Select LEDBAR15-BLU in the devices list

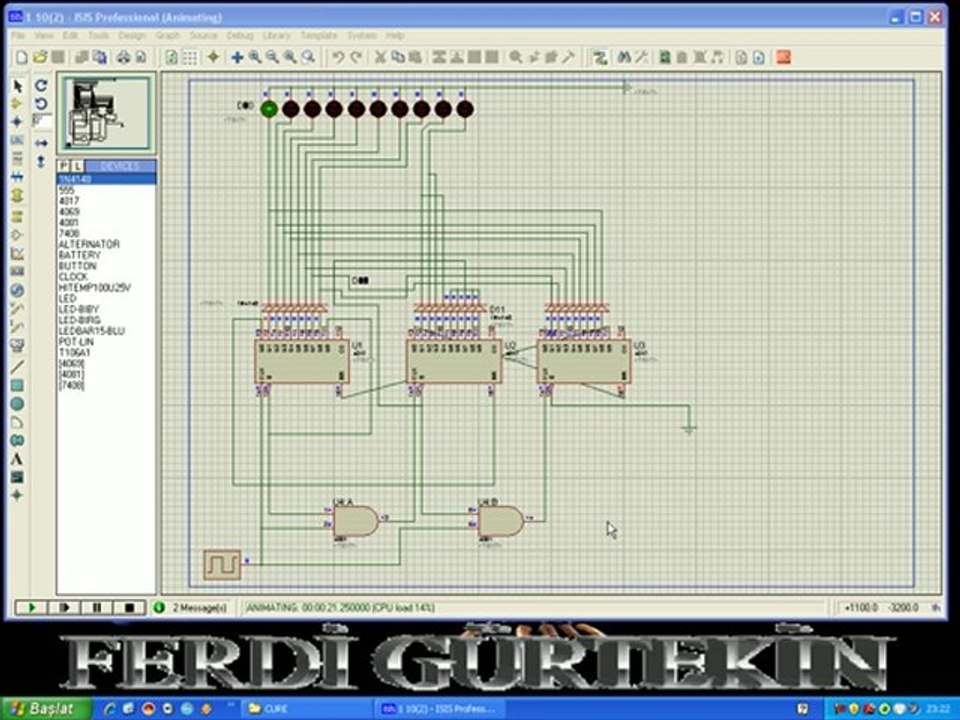point(92,331)
